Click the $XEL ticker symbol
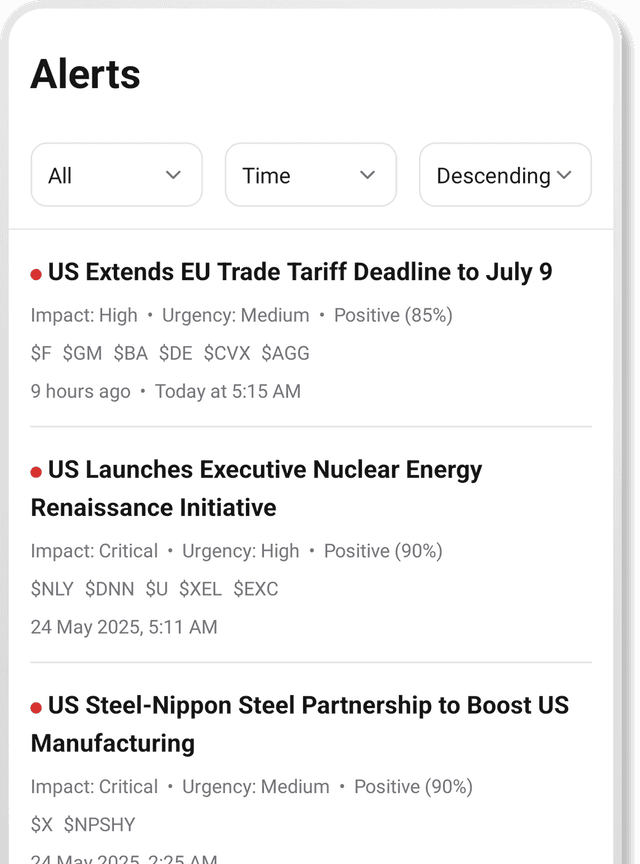 pyautogui.click(x=200, y=589)
